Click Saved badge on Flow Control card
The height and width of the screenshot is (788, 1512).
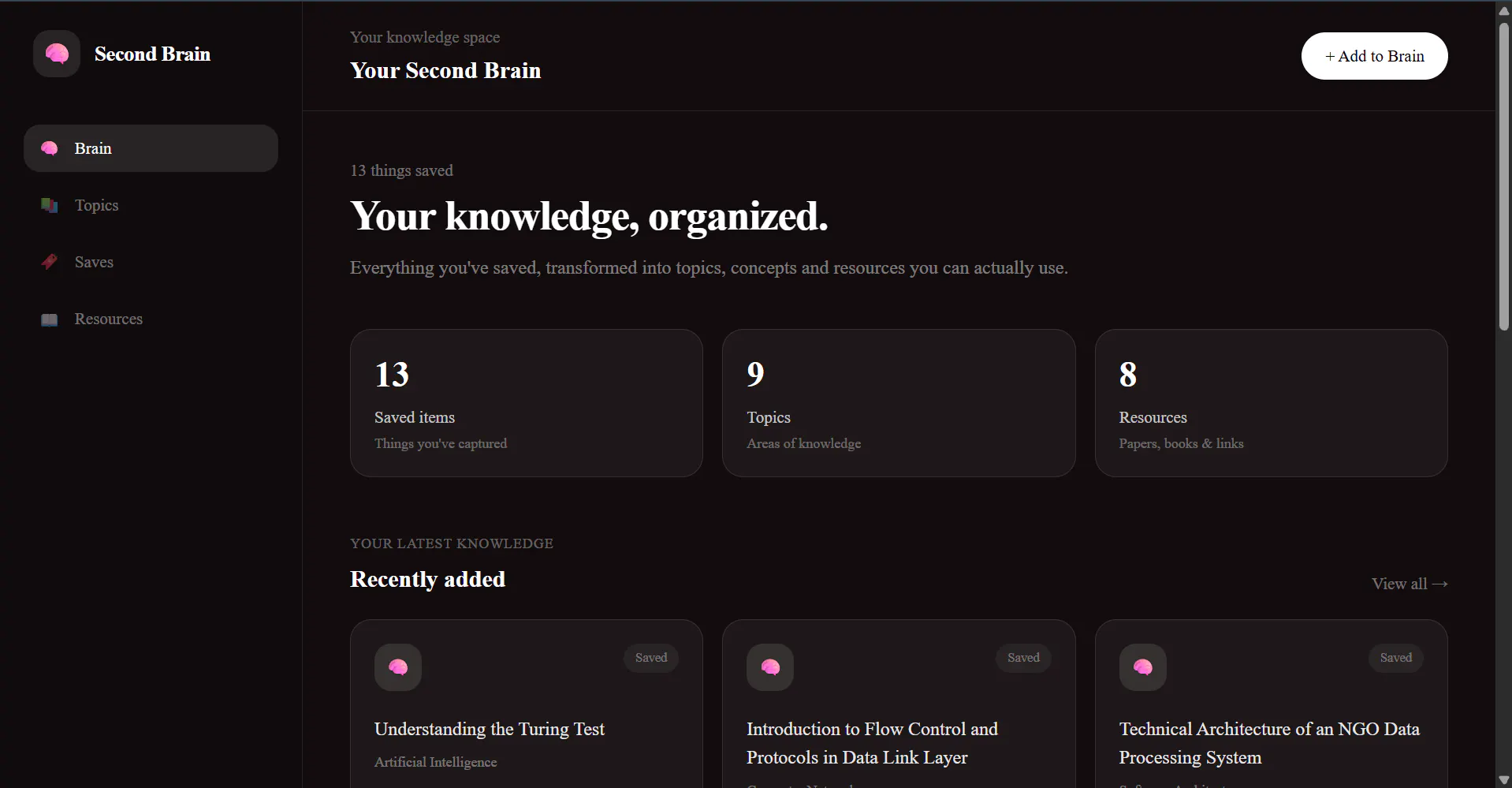click(x=1023, y=658)
